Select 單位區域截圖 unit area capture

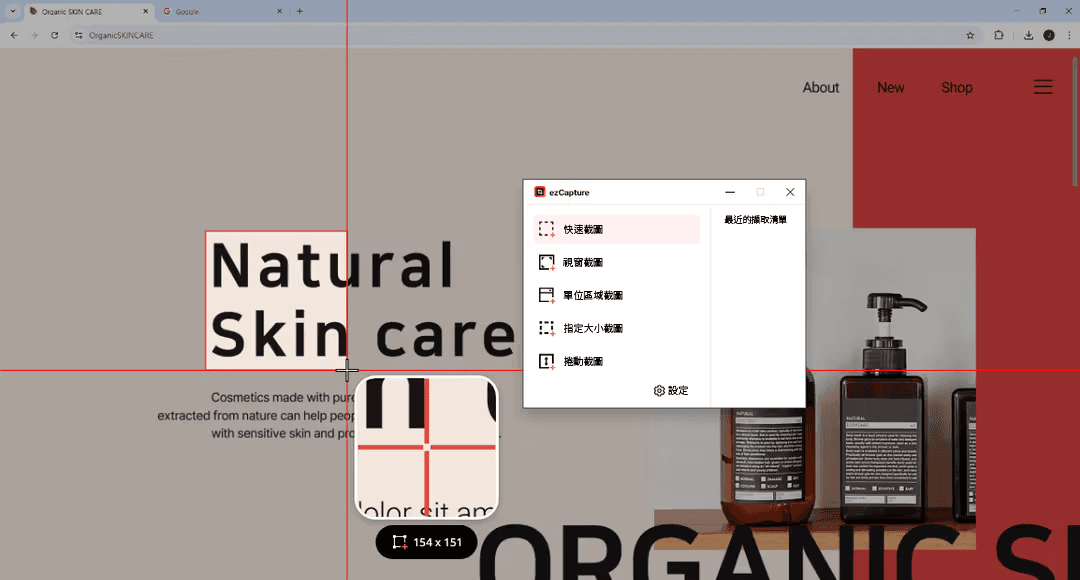point(592,295)
